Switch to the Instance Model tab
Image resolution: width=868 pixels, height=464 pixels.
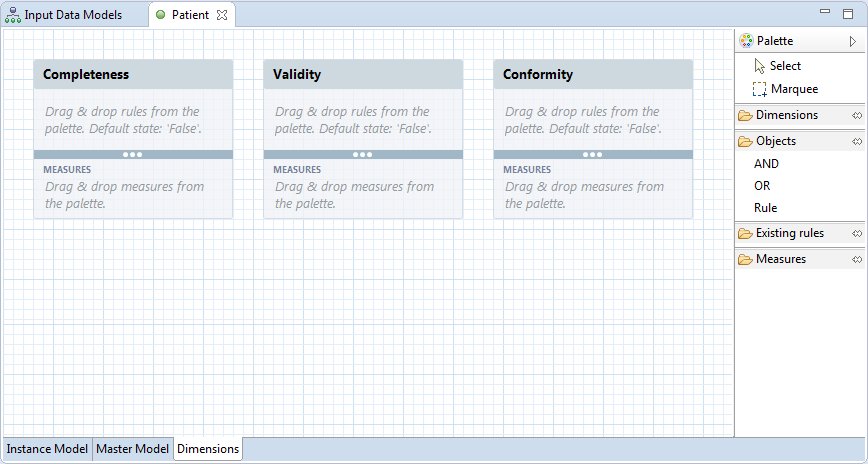click(x=47, y=448)
